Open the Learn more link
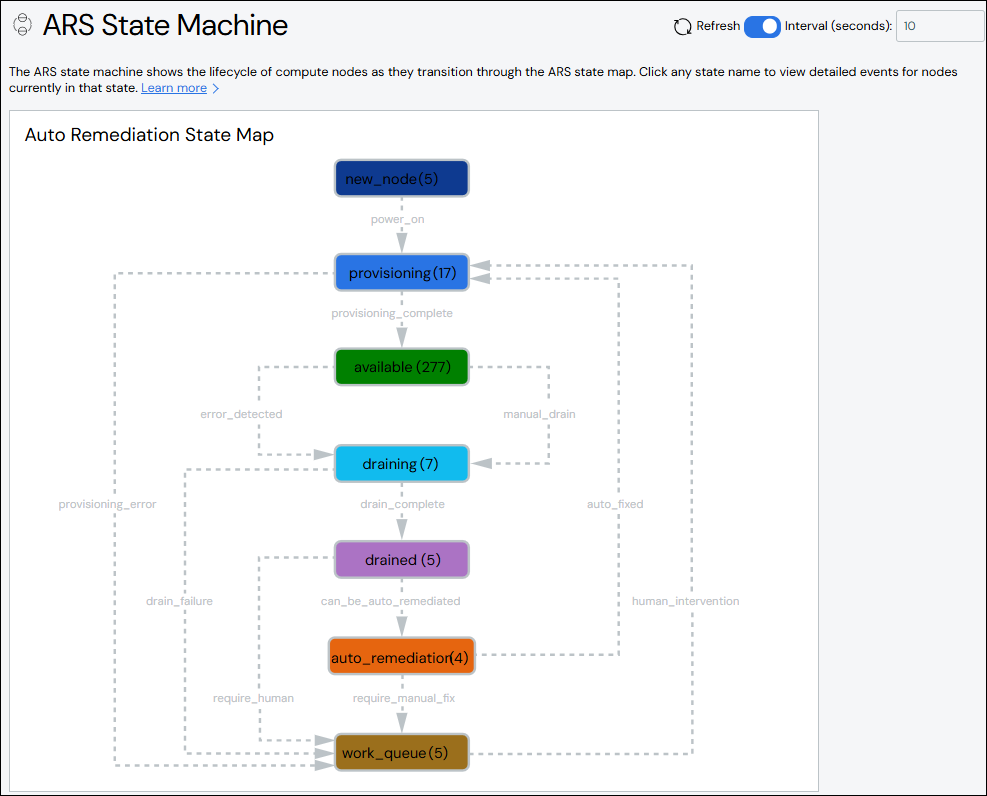Viewport: 987px width, 796px height. click(x=174, y=88)
